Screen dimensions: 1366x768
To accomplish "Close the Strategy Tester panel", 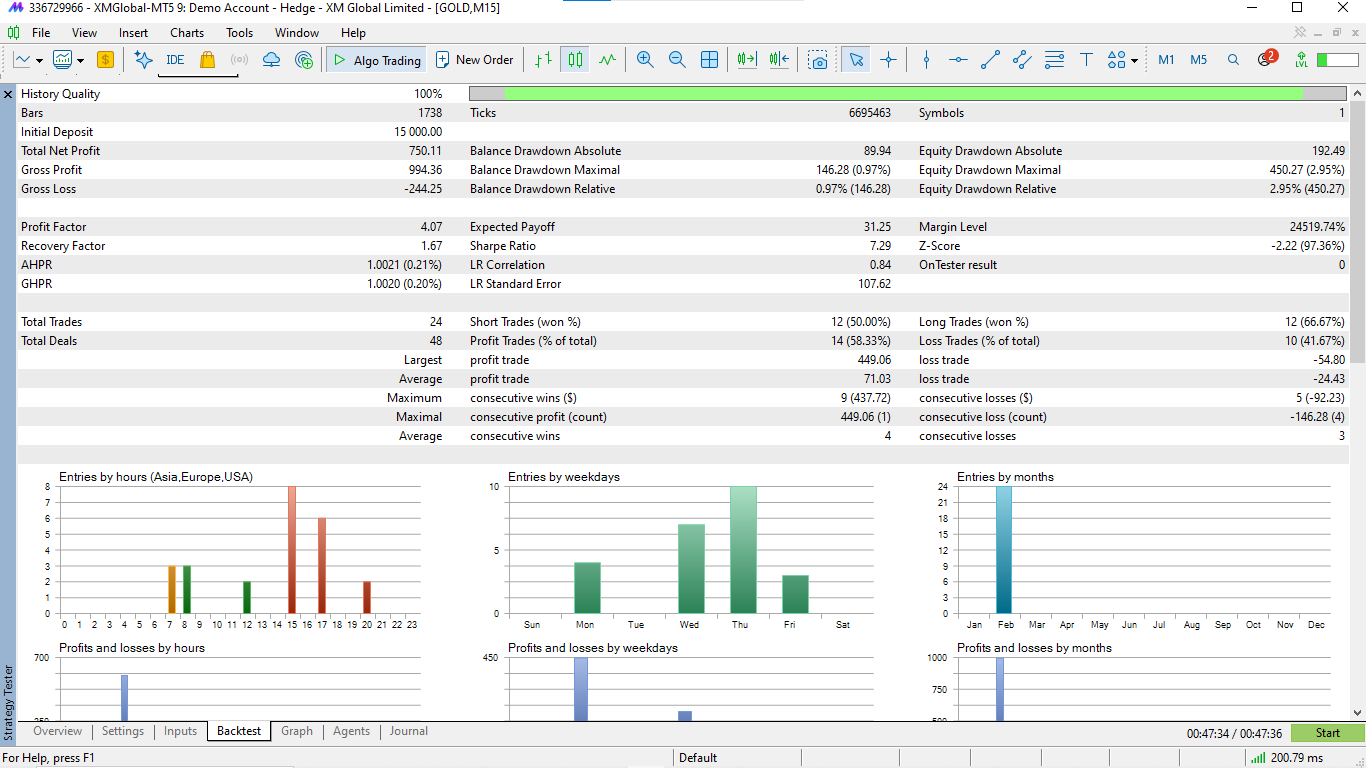I will coord(8,94).
